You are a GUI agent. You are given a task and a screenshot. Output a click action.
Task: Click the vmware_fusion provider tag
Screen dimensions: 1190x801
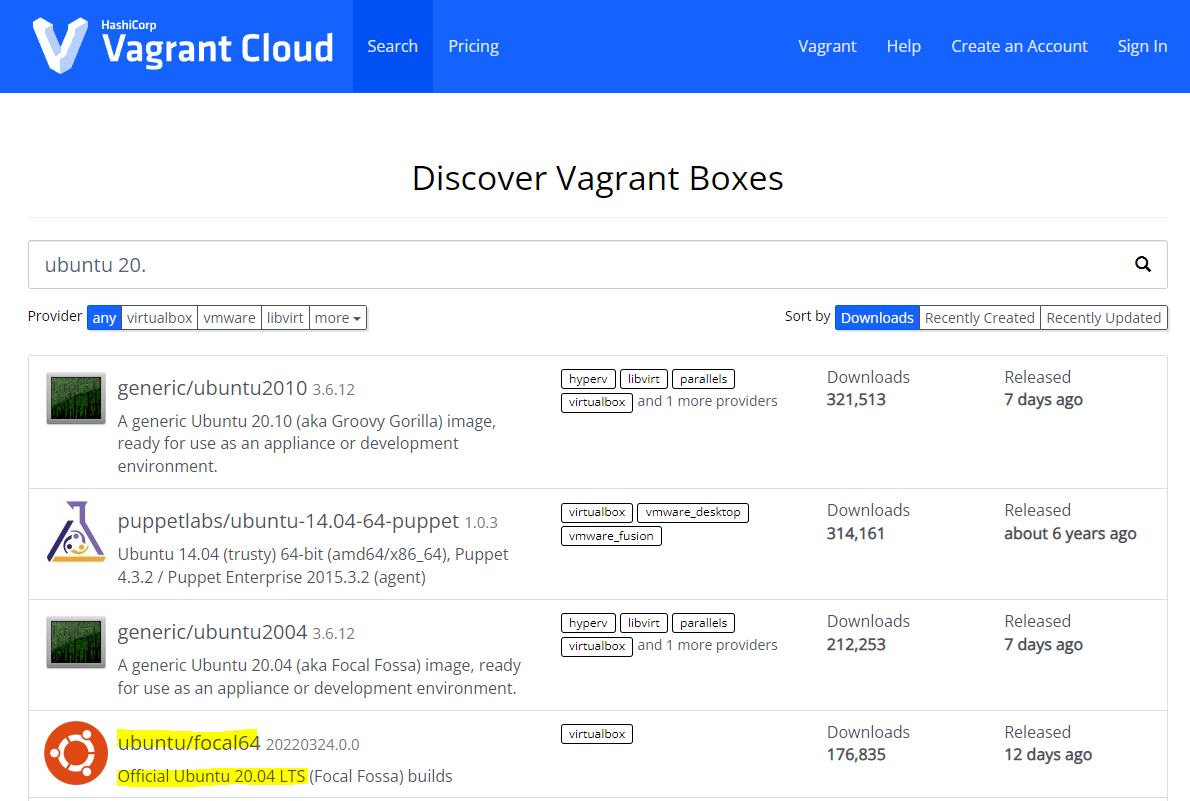[x=611, y=536]
